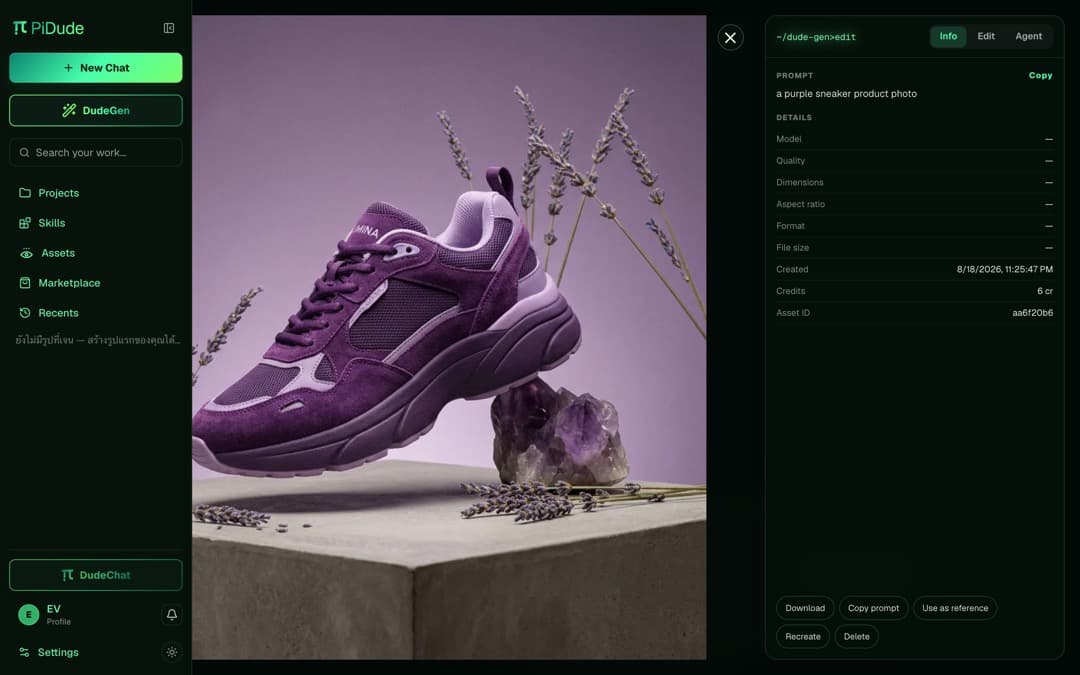The image size is (1080, 675).
Task: Open the Assets menu label
Action: click(x=58, y=253)
